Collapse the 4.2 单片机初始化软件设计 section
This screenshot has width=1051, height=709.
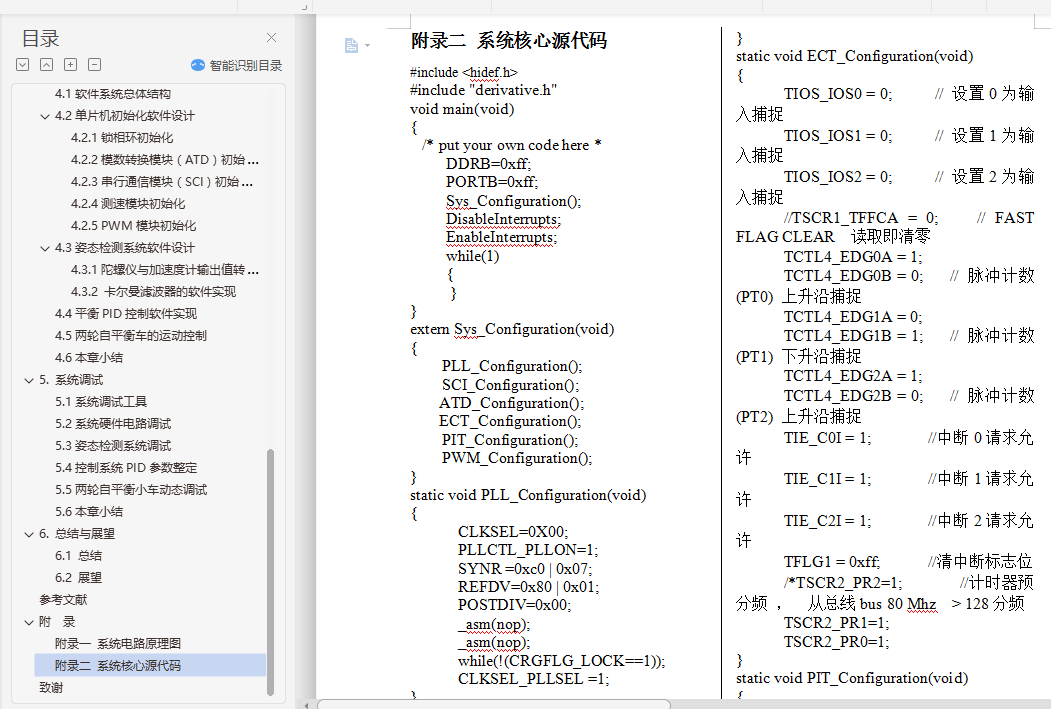(x=45, y=117)
